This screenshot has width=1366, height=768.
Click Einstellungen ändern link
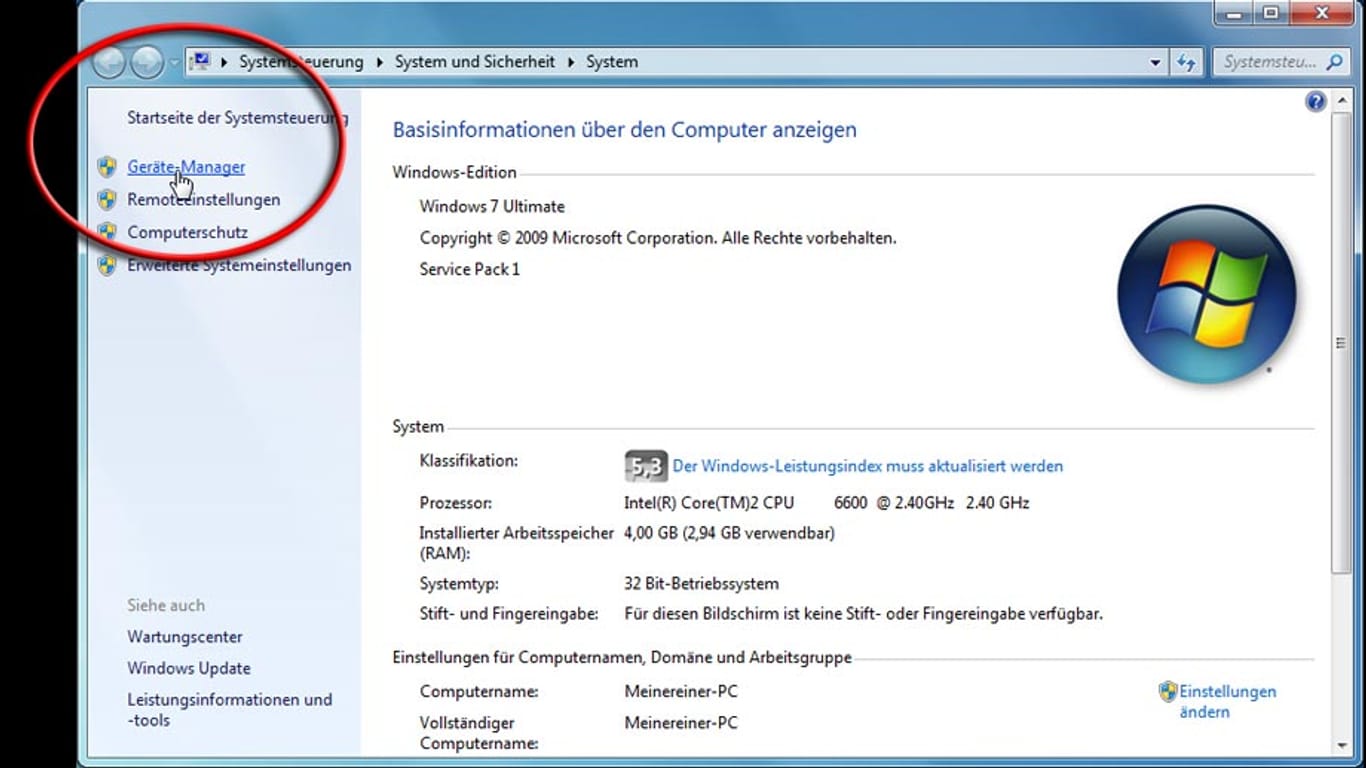pos(1228,702)
